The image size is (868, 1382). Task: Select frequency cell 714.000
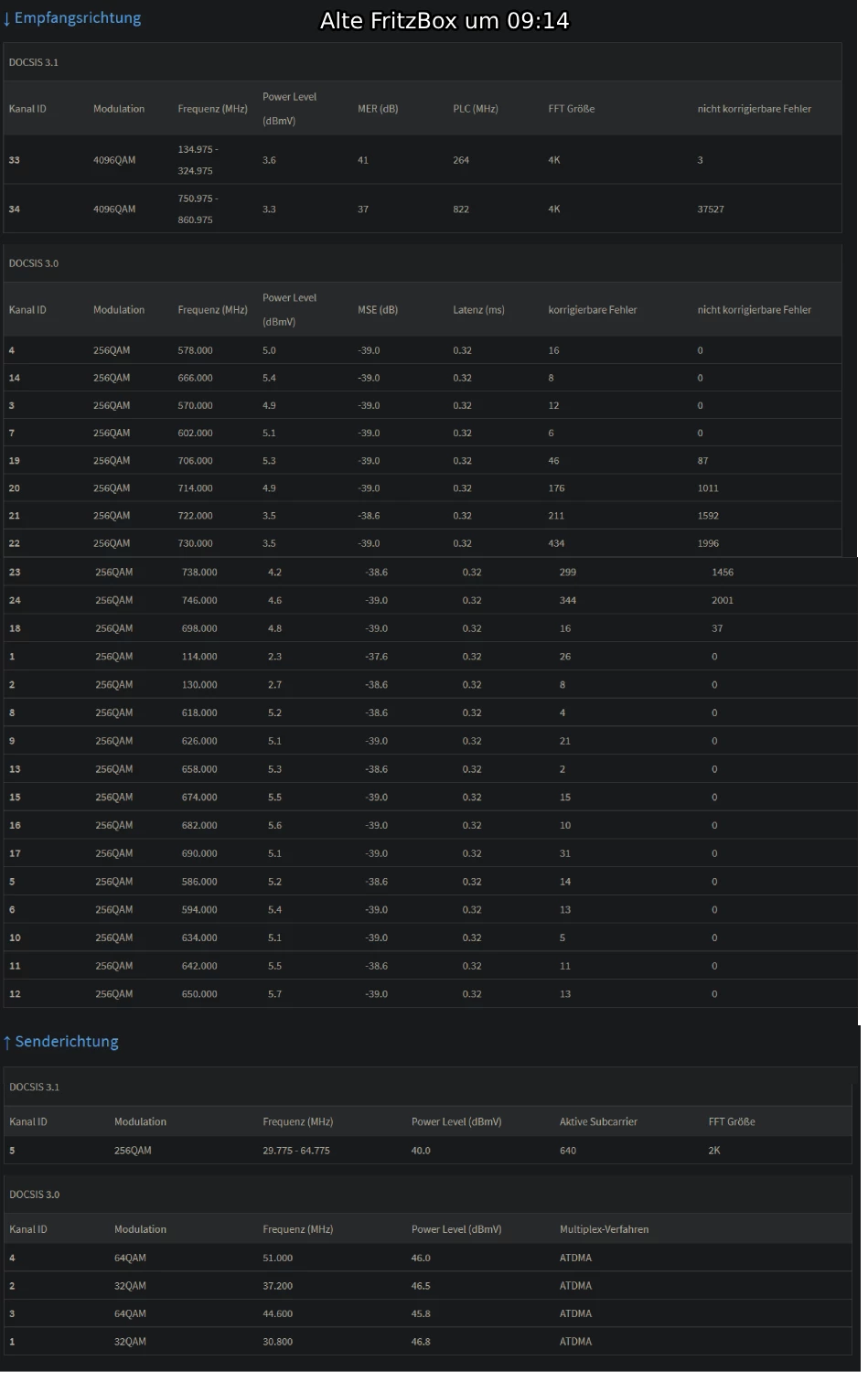coord(195,488)
